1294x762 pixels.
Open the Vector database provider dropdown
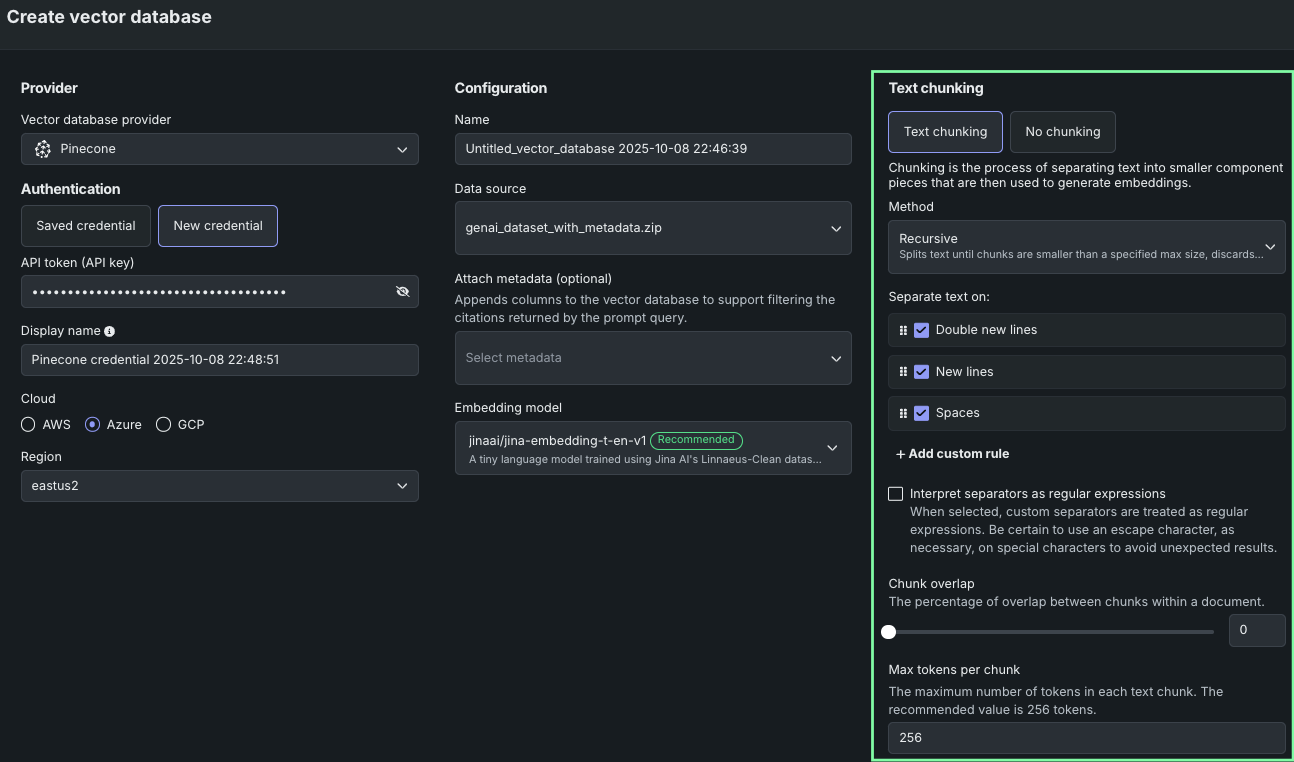pos(219,149)
